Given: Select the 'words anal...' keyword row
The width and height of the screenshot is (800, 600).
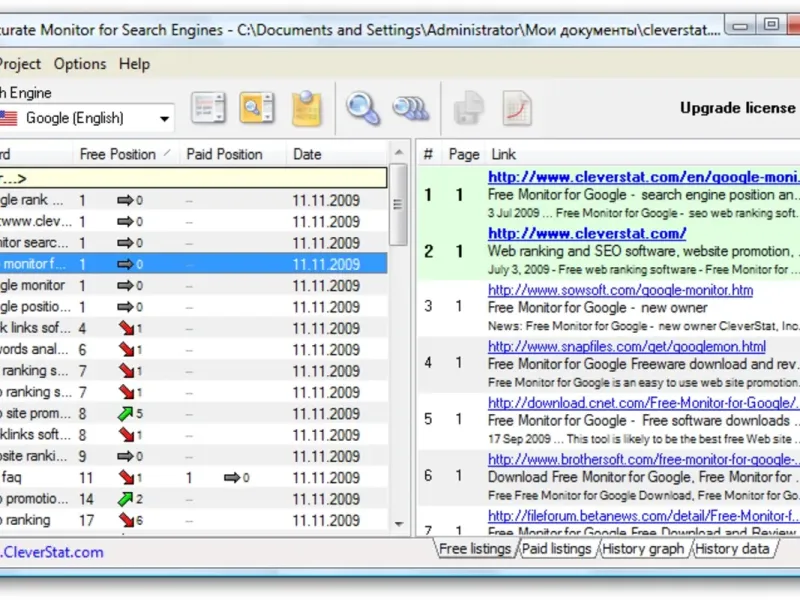Looking at the screenshot, I should (x=194, y=349).
